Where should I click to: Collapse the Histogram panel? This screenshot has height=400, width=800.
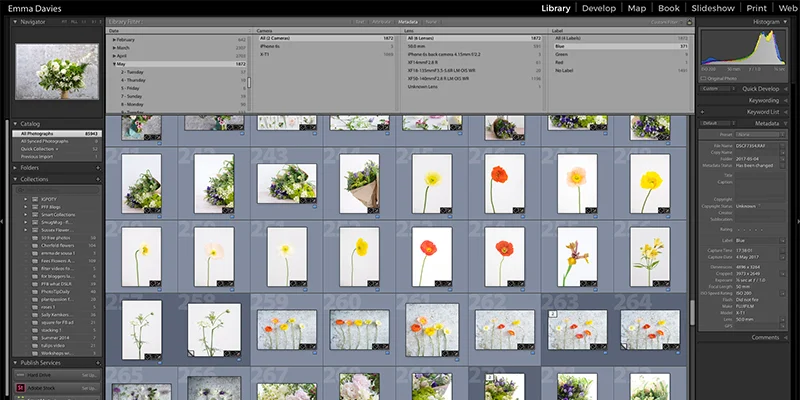coord(784,22)
